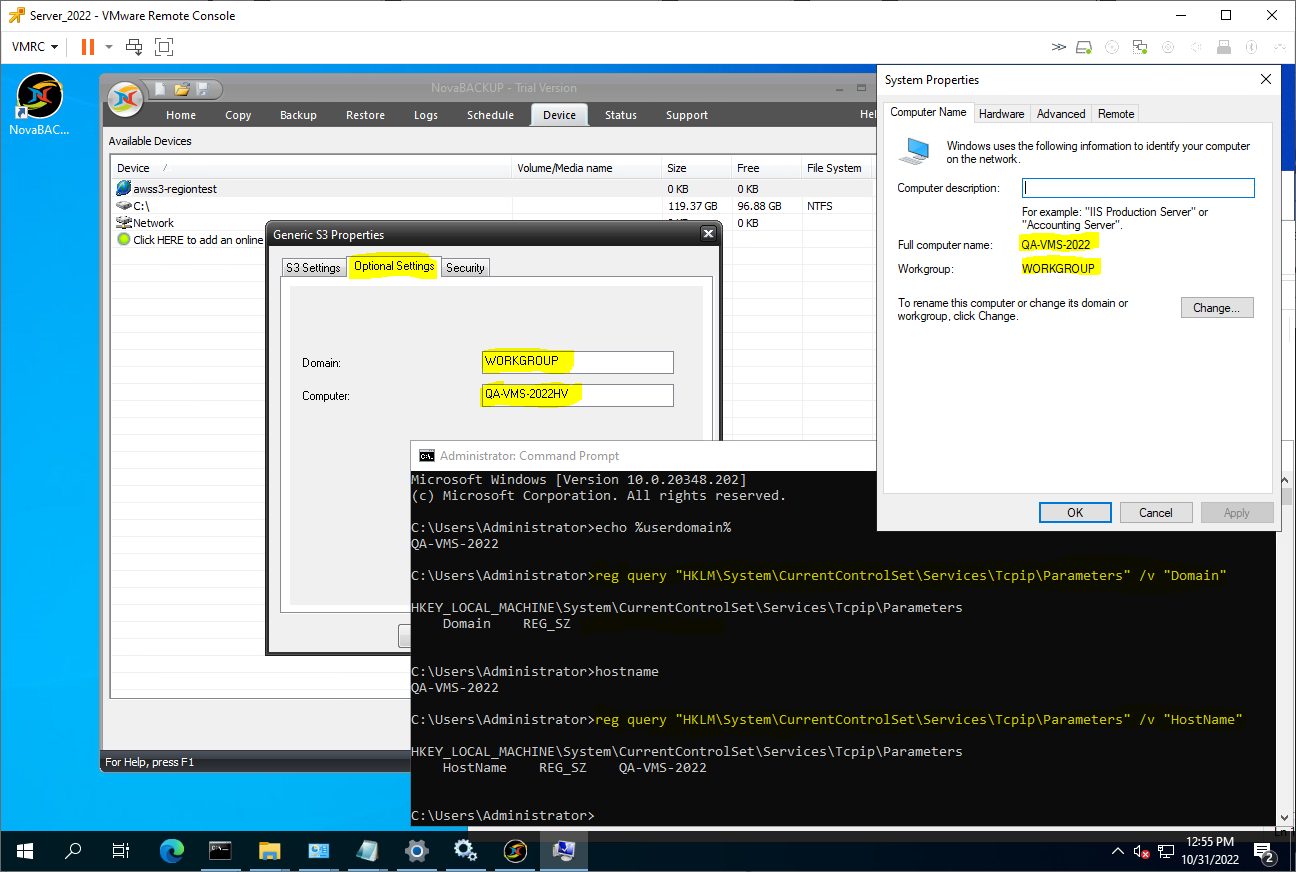Click the Volume/Media name column header
1296x872 pixels.
(x=588, y=168)
